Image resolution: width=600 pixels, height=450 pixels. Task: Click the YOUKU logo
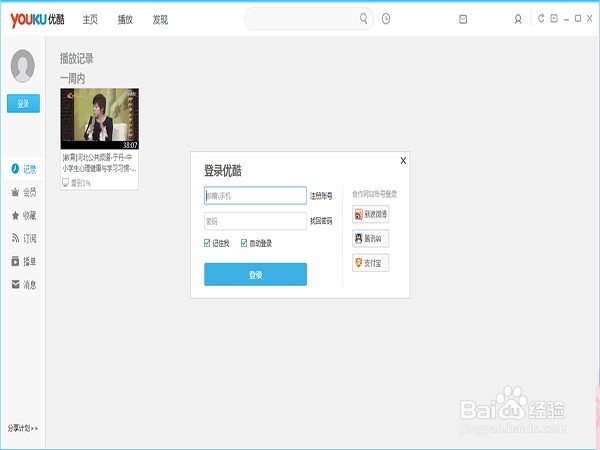pyautogui.click(x=37, y=20)
